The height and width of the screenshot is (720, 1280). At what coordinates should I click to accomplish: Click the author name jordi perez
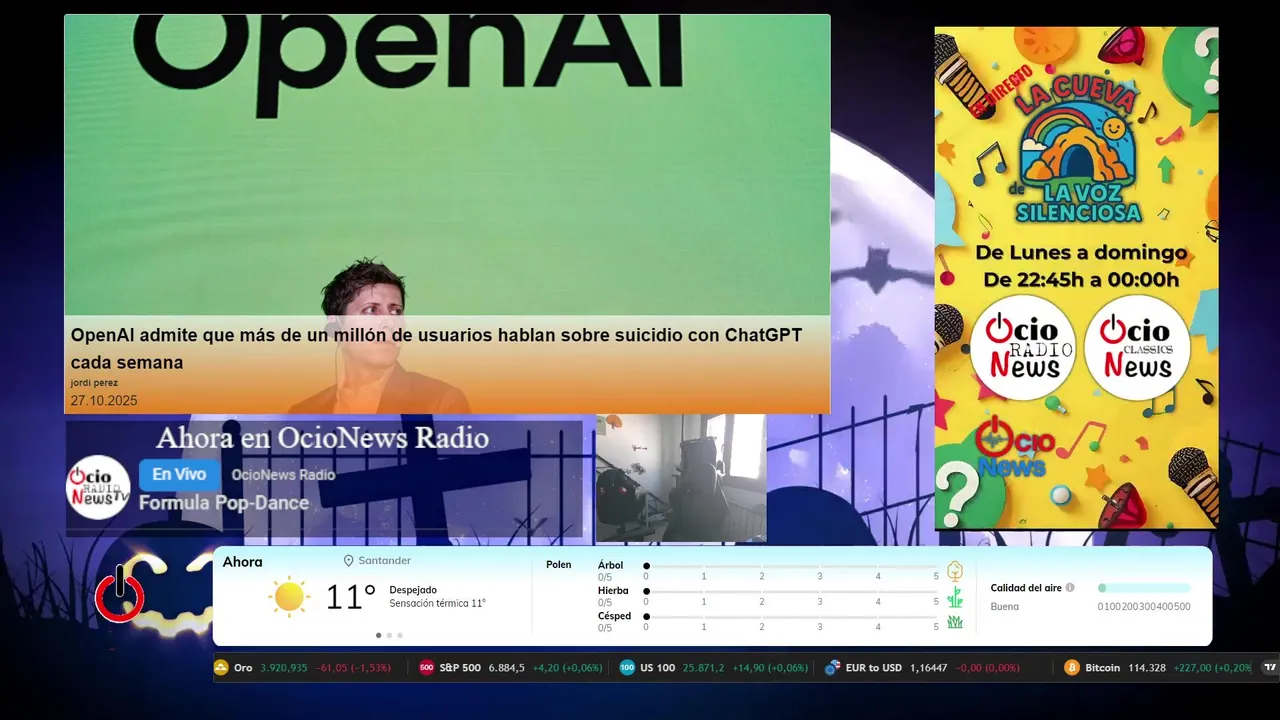click(94, 383)
